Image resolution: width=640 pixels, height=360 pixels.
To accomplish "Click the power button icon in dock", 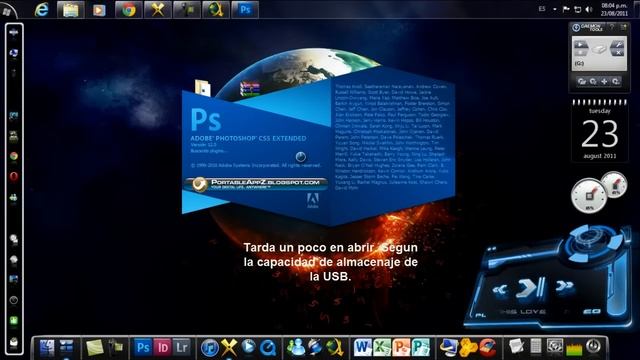I will click(593, 347).
